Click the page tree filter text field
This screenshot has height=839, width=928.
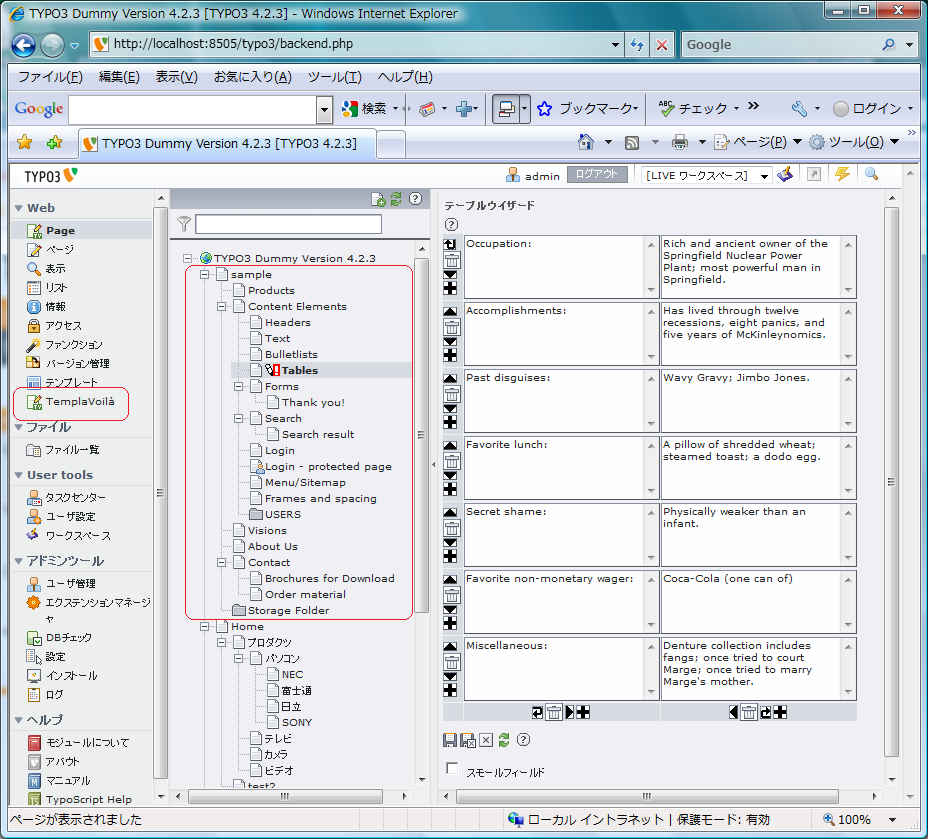[288, 224]
